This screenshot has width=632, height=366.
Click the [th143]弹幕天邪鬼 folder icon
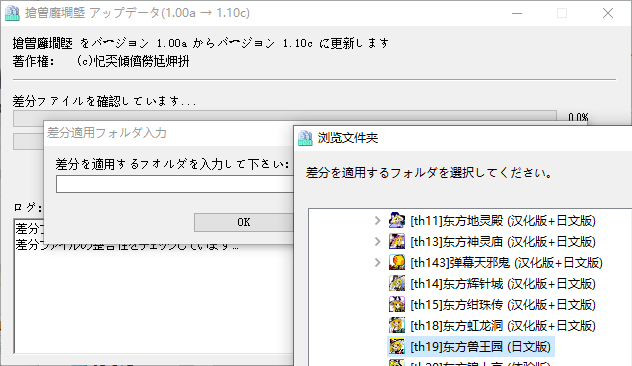coord(397,262)
